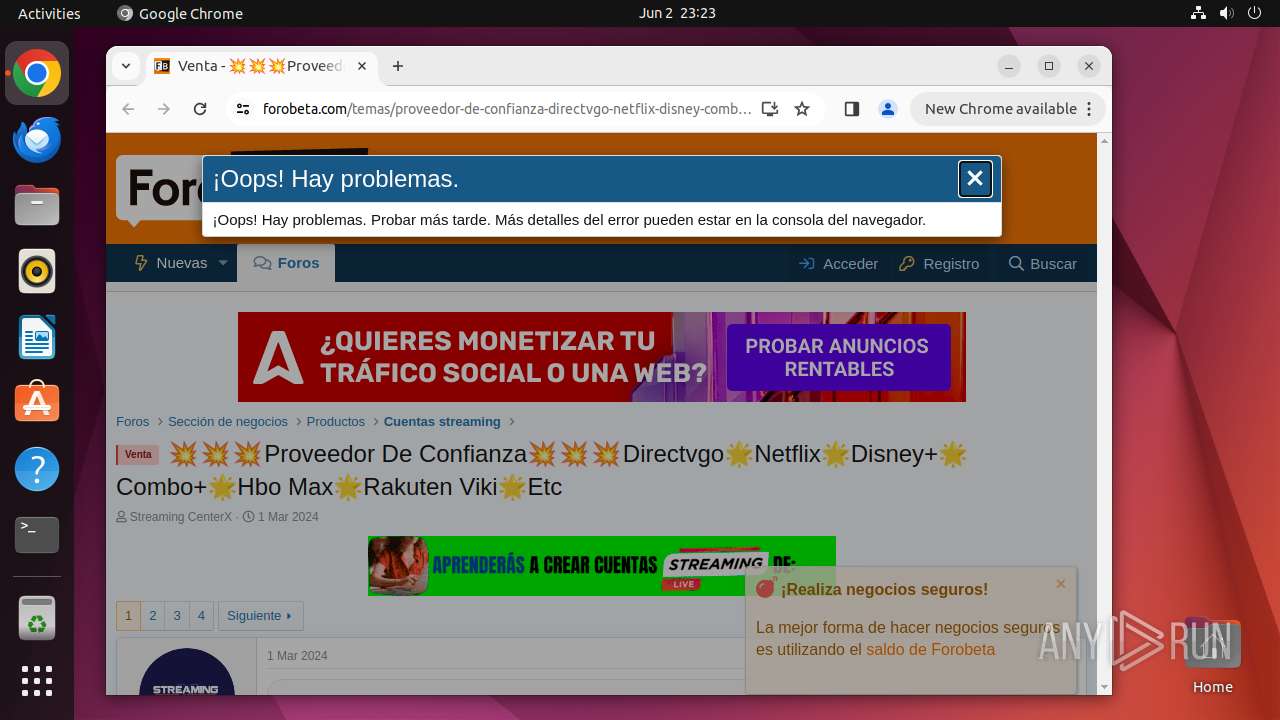Click the page scrollbar down arrow
The height and width of the screenshot is (720, 1280).
click(1104, 686)
